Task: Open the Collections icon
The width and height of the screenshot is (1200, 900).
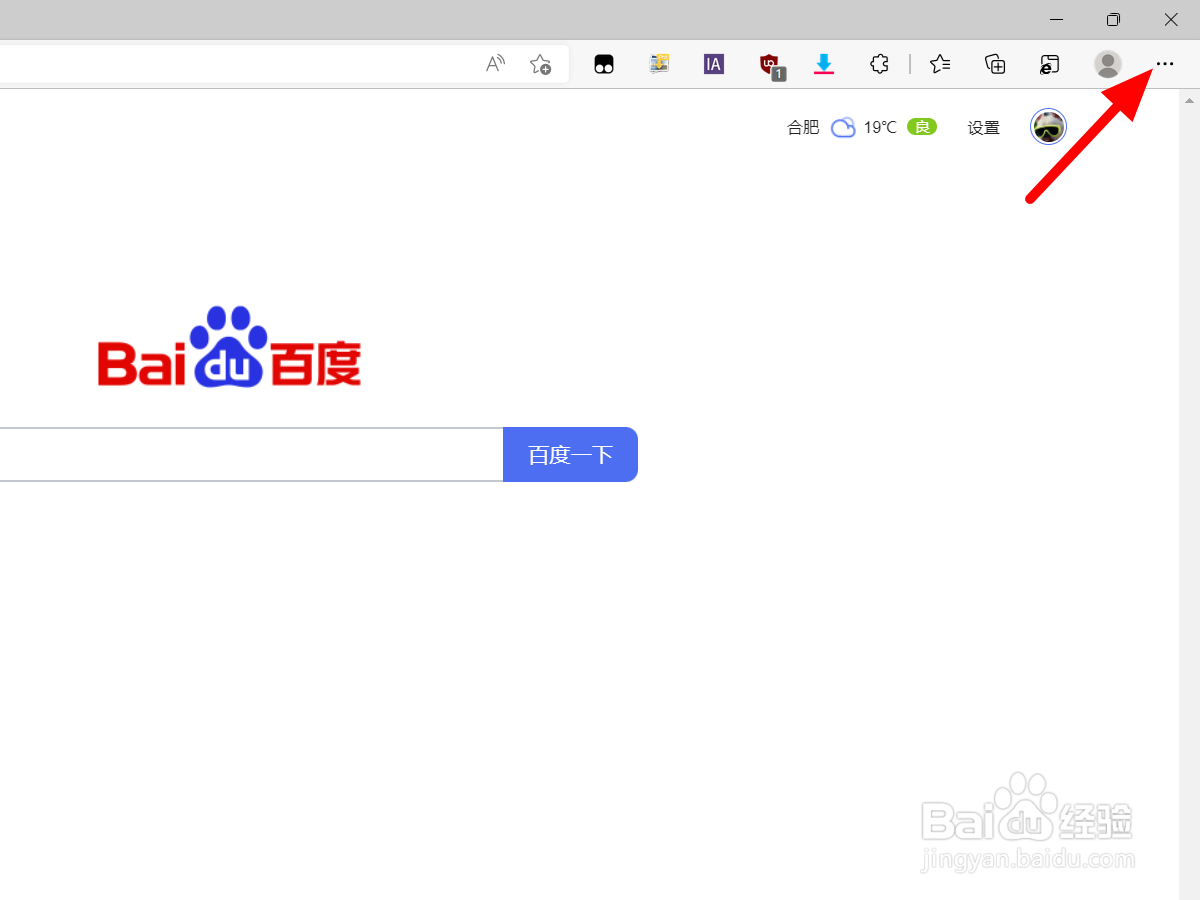Action: (x=995, y=64)
